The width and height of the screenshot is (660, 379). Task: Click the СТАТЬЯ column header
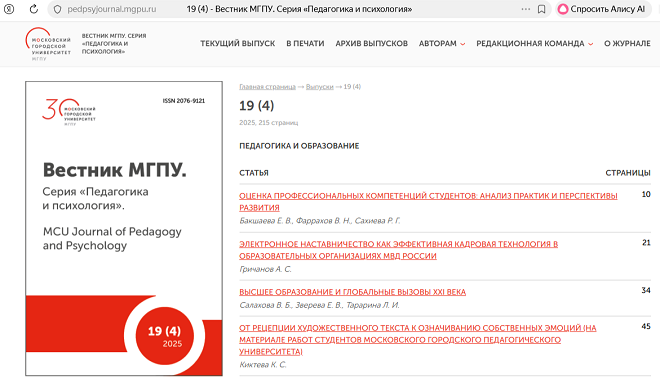click(254, 173)
